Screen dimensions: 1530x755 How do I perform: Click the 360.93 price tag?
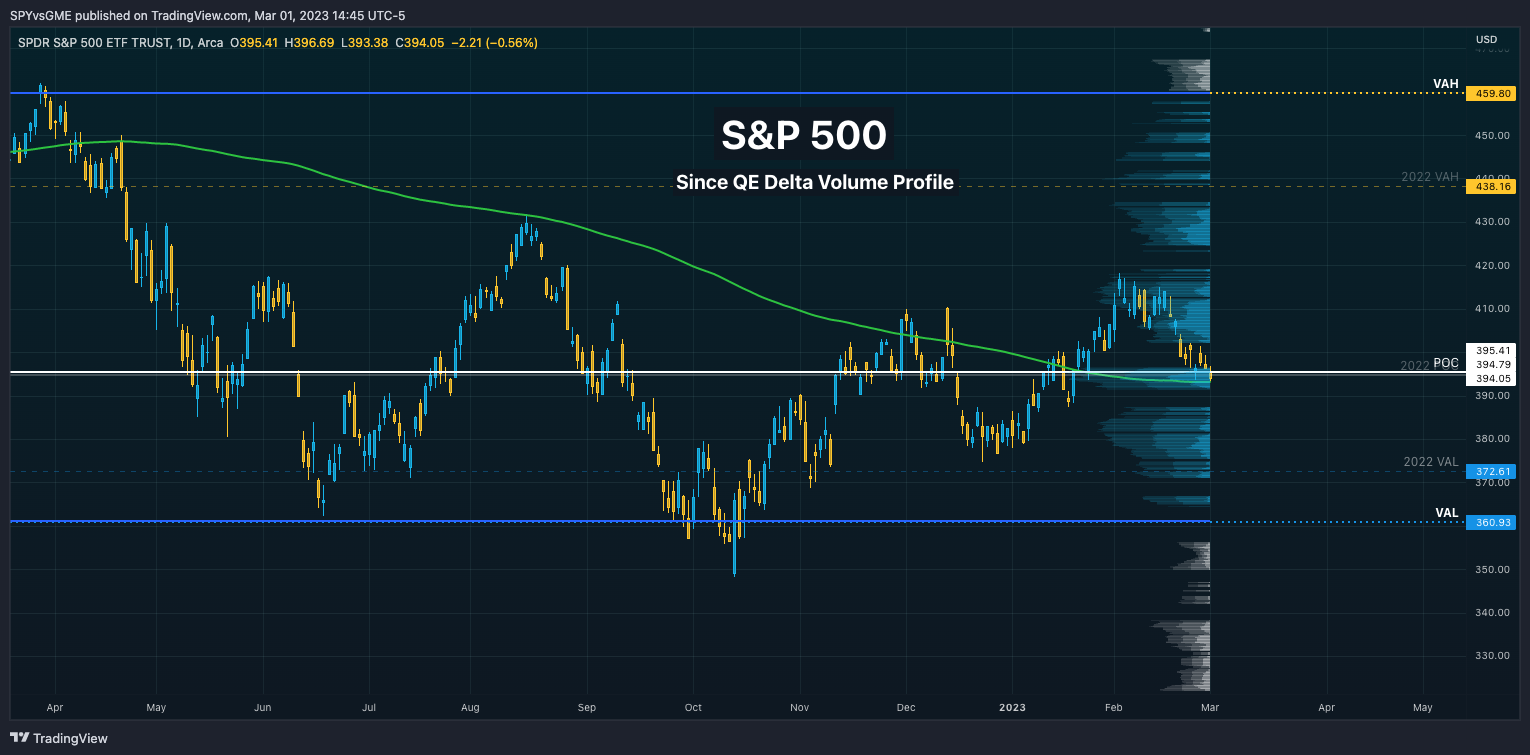[x=1490, y=522]
